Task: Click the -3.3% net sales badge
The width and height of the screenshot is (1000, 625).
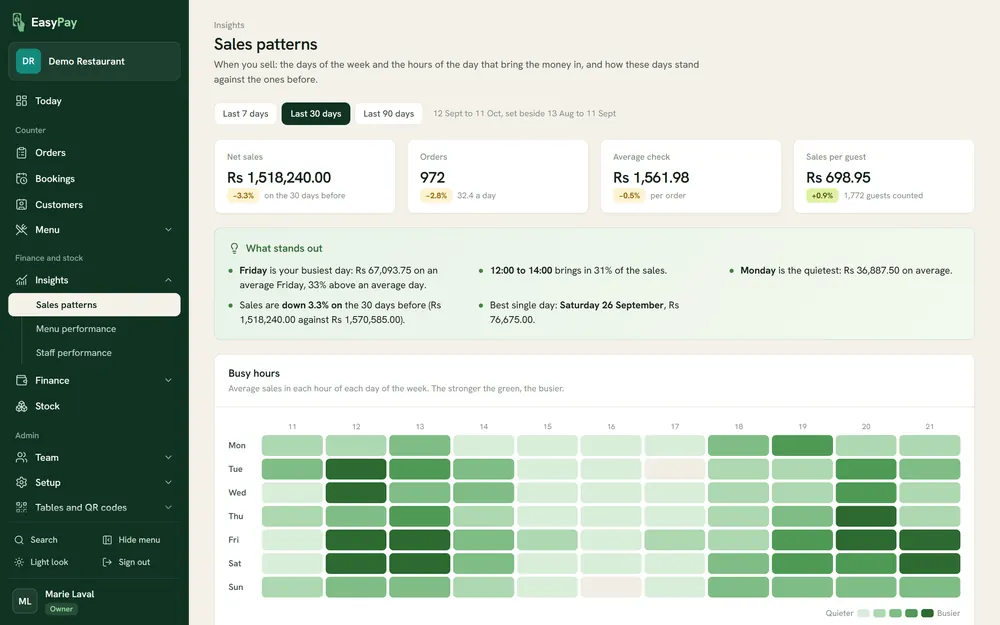Action: click(243, 196)
